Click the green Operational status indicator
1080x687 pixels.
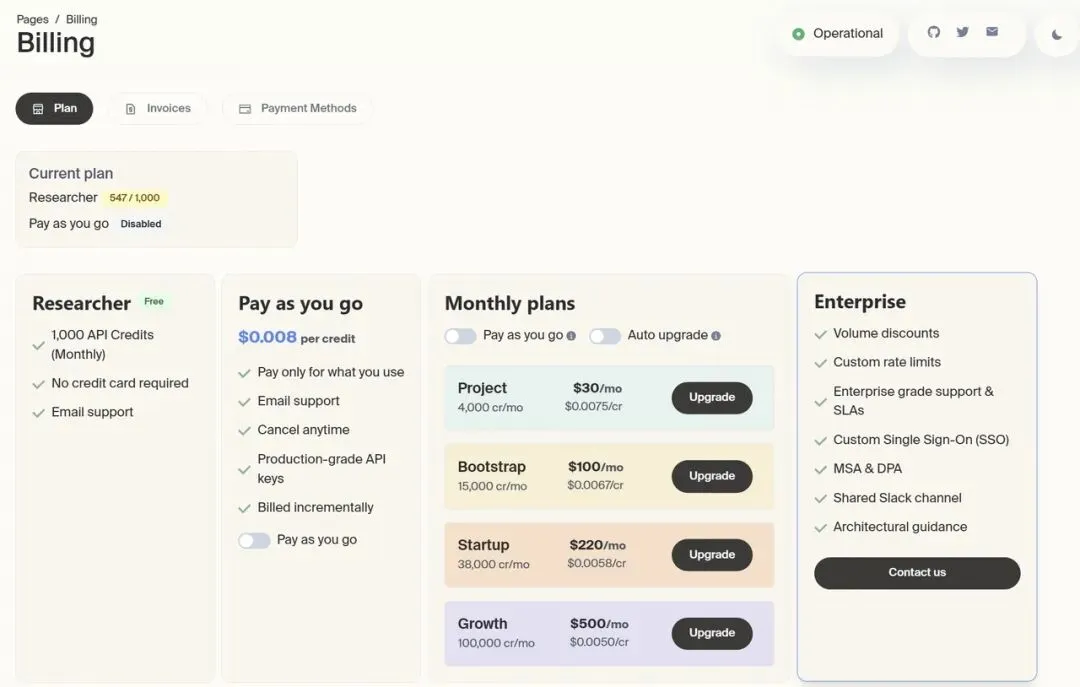(x=798, y=34)
